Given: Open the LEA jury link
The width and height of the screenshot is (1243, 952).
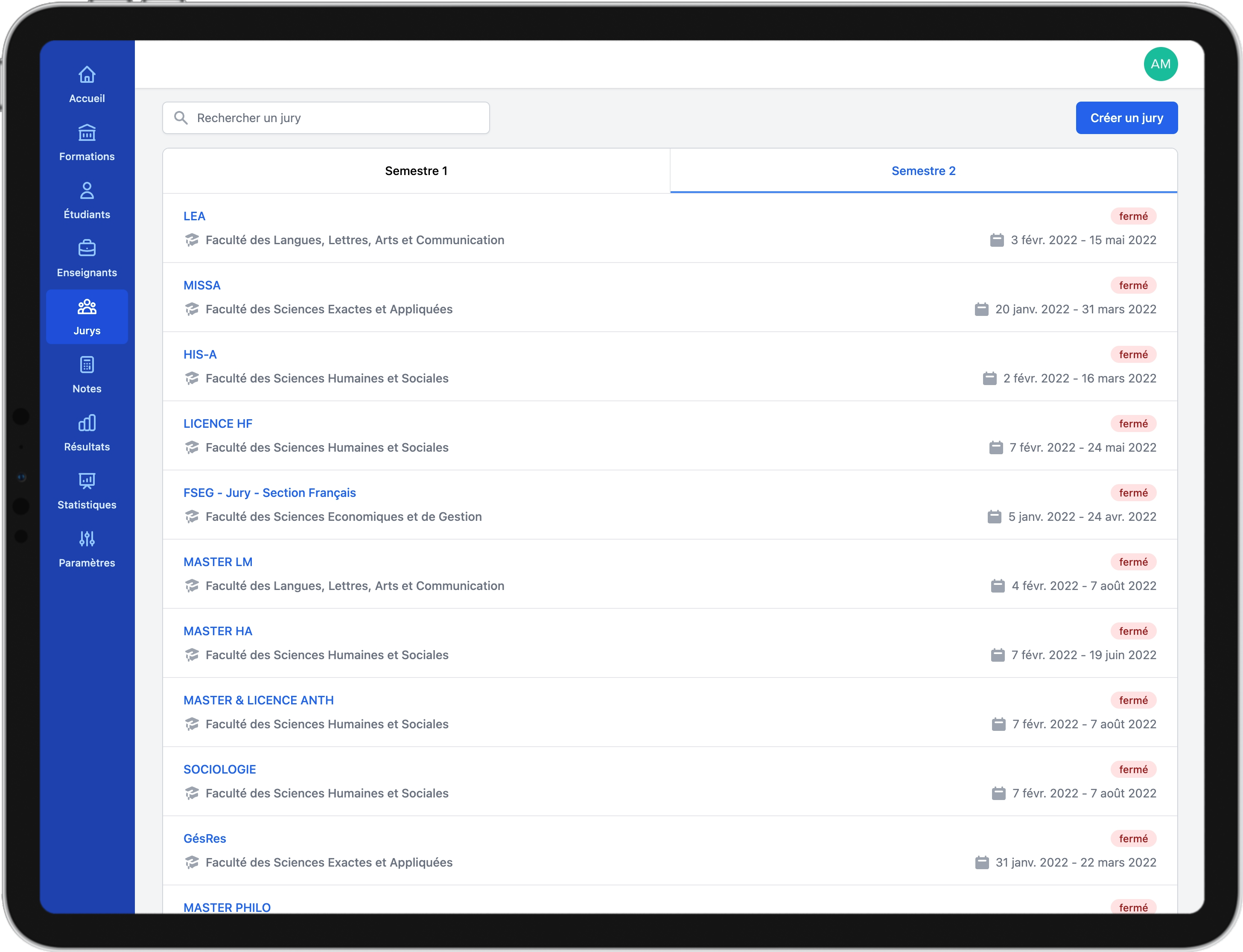Looking at the screenshot, I should 194,216.
